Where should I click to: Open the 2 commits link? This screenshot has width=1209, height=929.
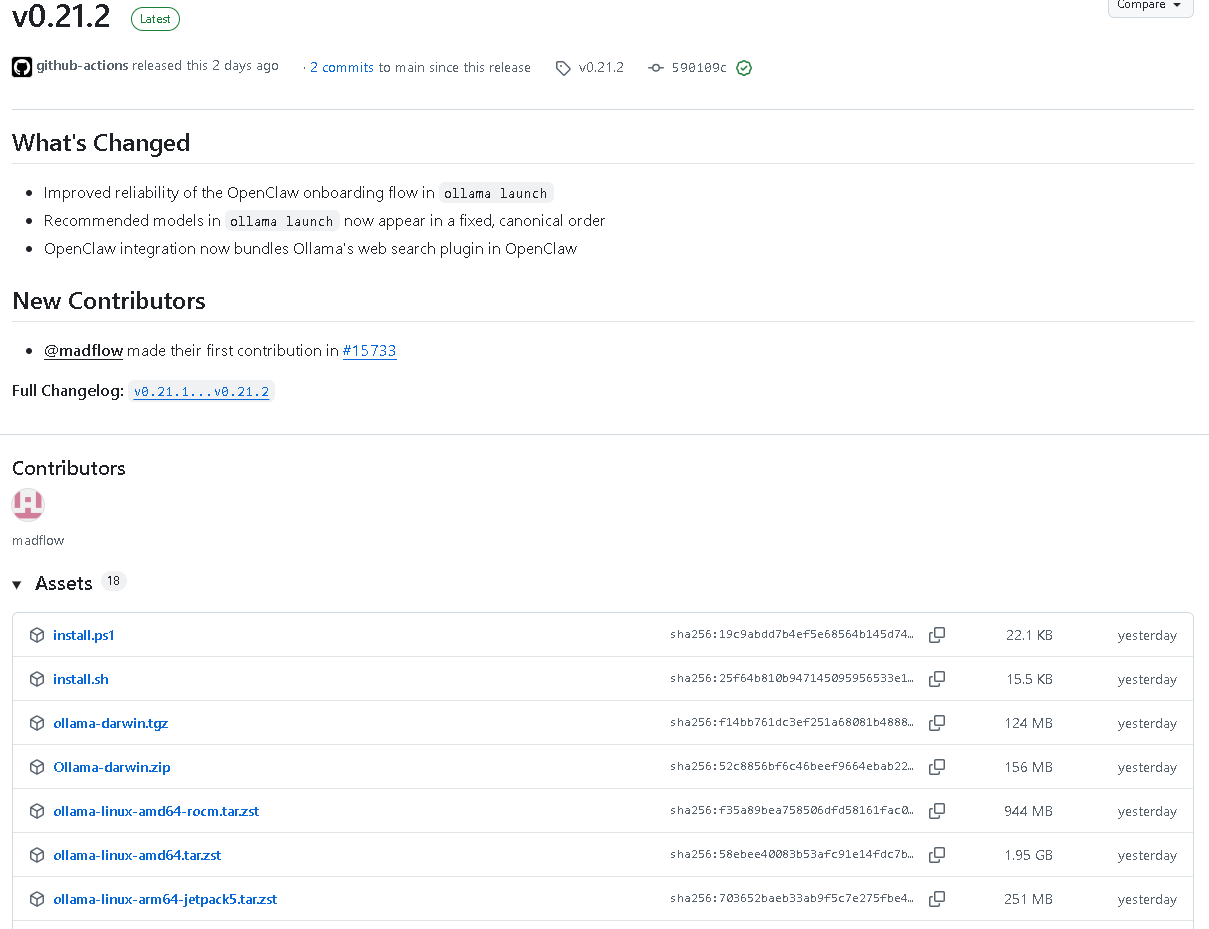click(x=342, y=68)
